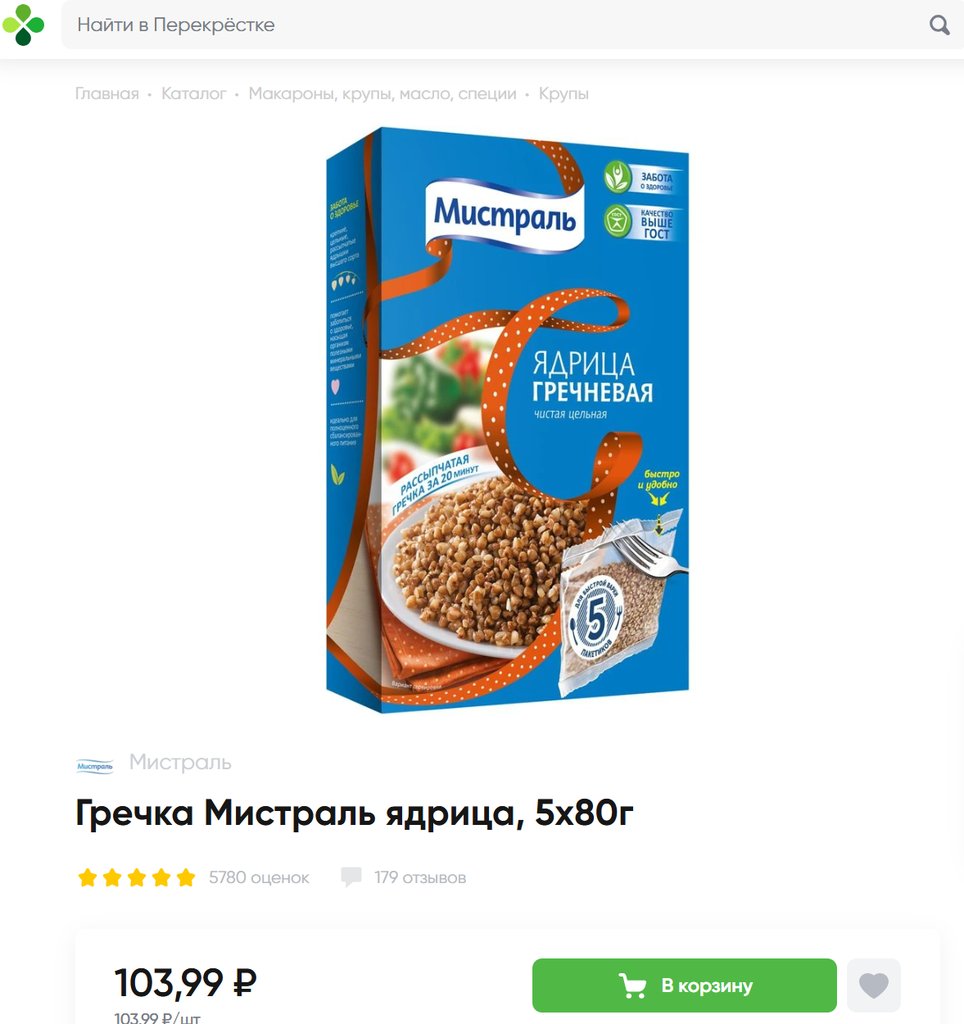Open 'Макароны, крупы, масло, специи' breadcrumb
Image resolution: width=964 pixels, height=1024 pixels.
point(382,94)
